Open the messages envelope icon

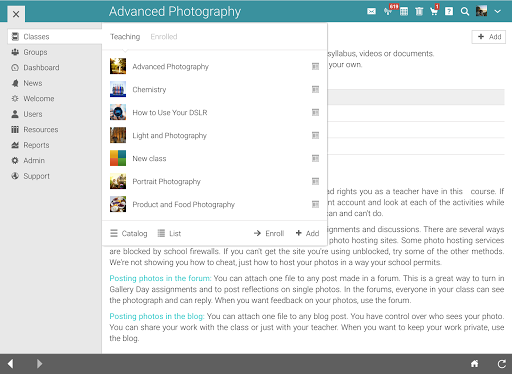(371, 12)
